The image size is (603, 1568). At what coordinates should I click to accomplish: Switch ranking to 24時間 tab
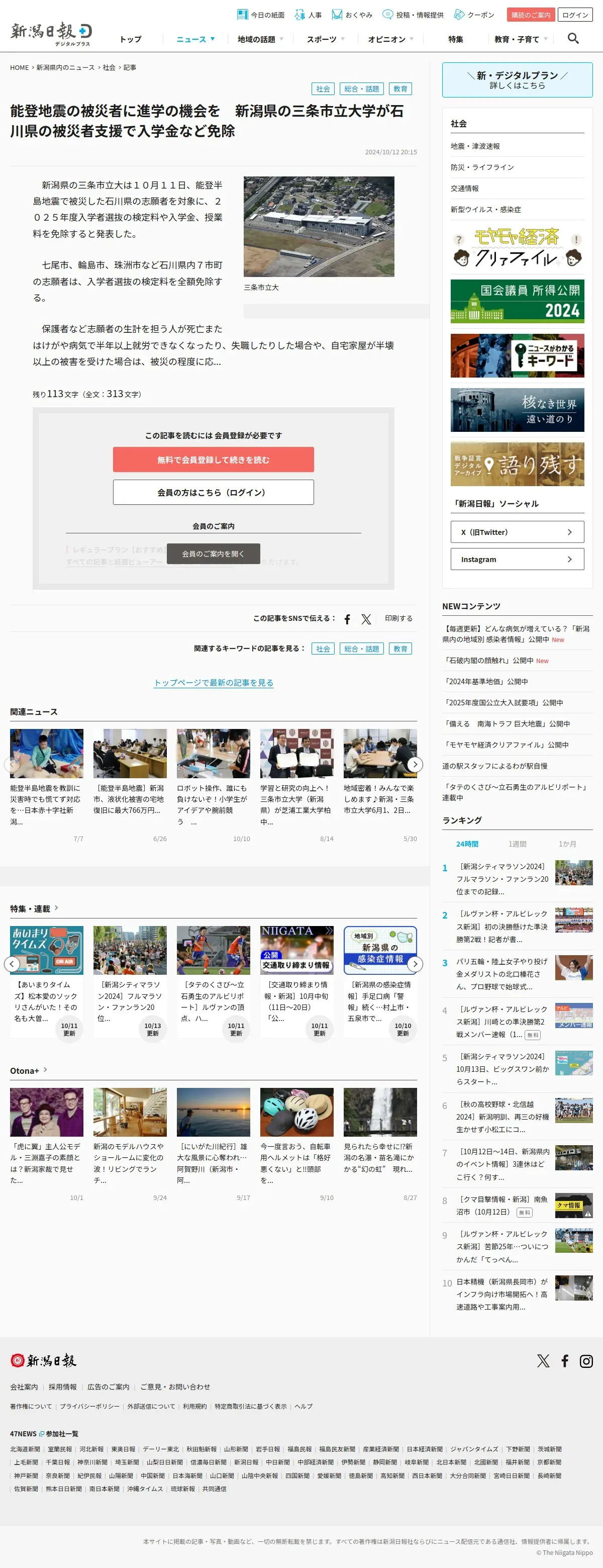[x=467, y=844]
